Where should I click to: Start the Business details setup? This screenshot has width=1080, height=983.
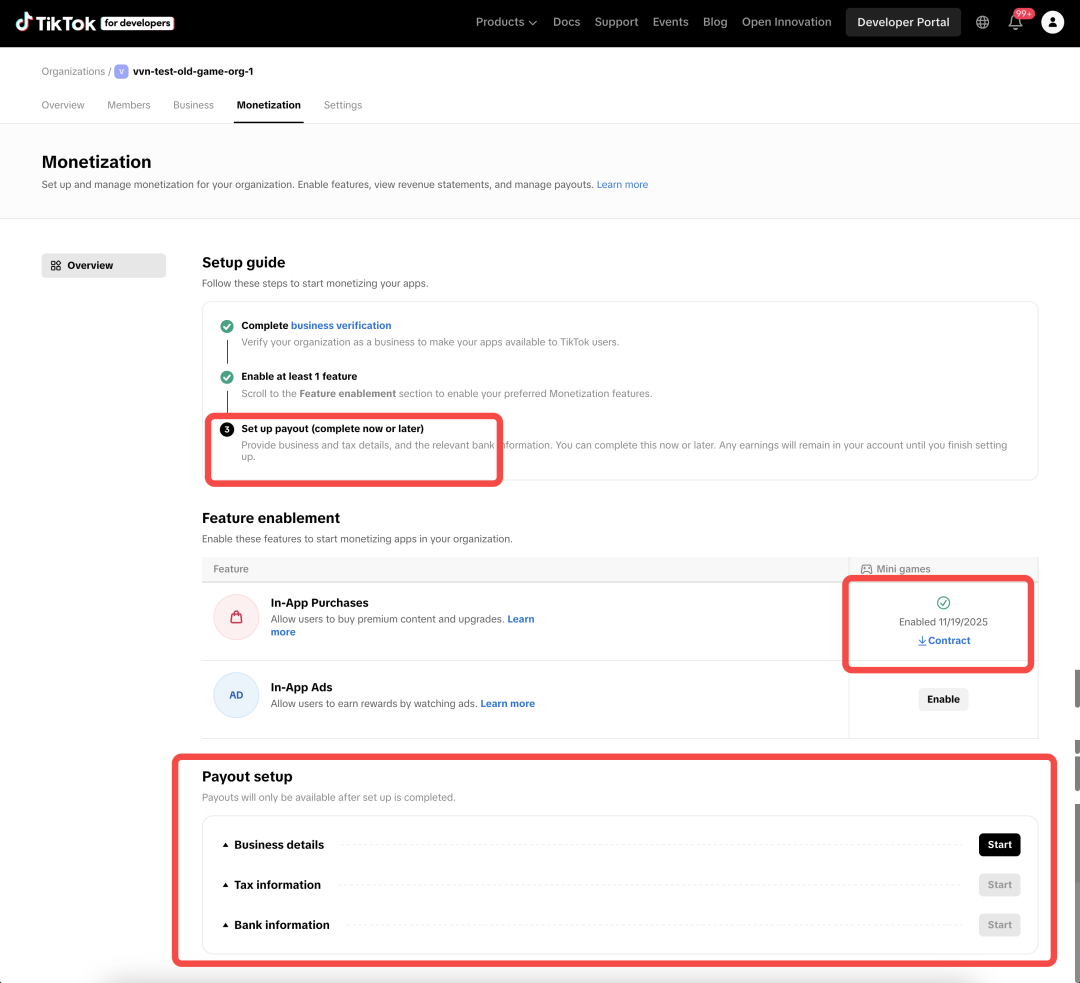click(999, 845)
